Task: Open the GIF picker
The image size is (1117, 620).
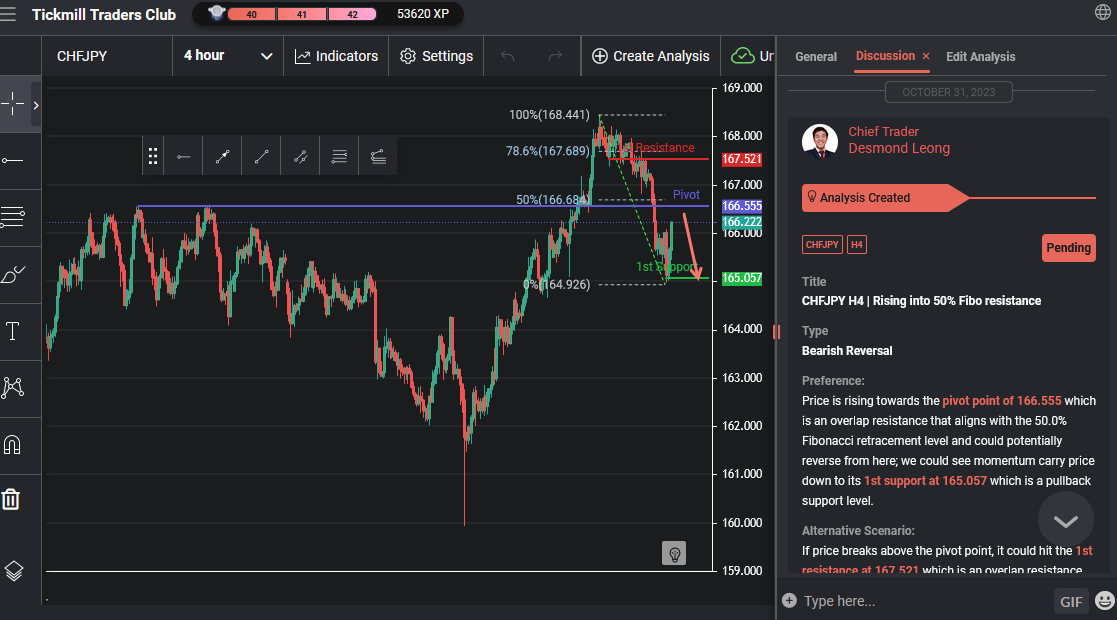Action: click(1071, 601)
